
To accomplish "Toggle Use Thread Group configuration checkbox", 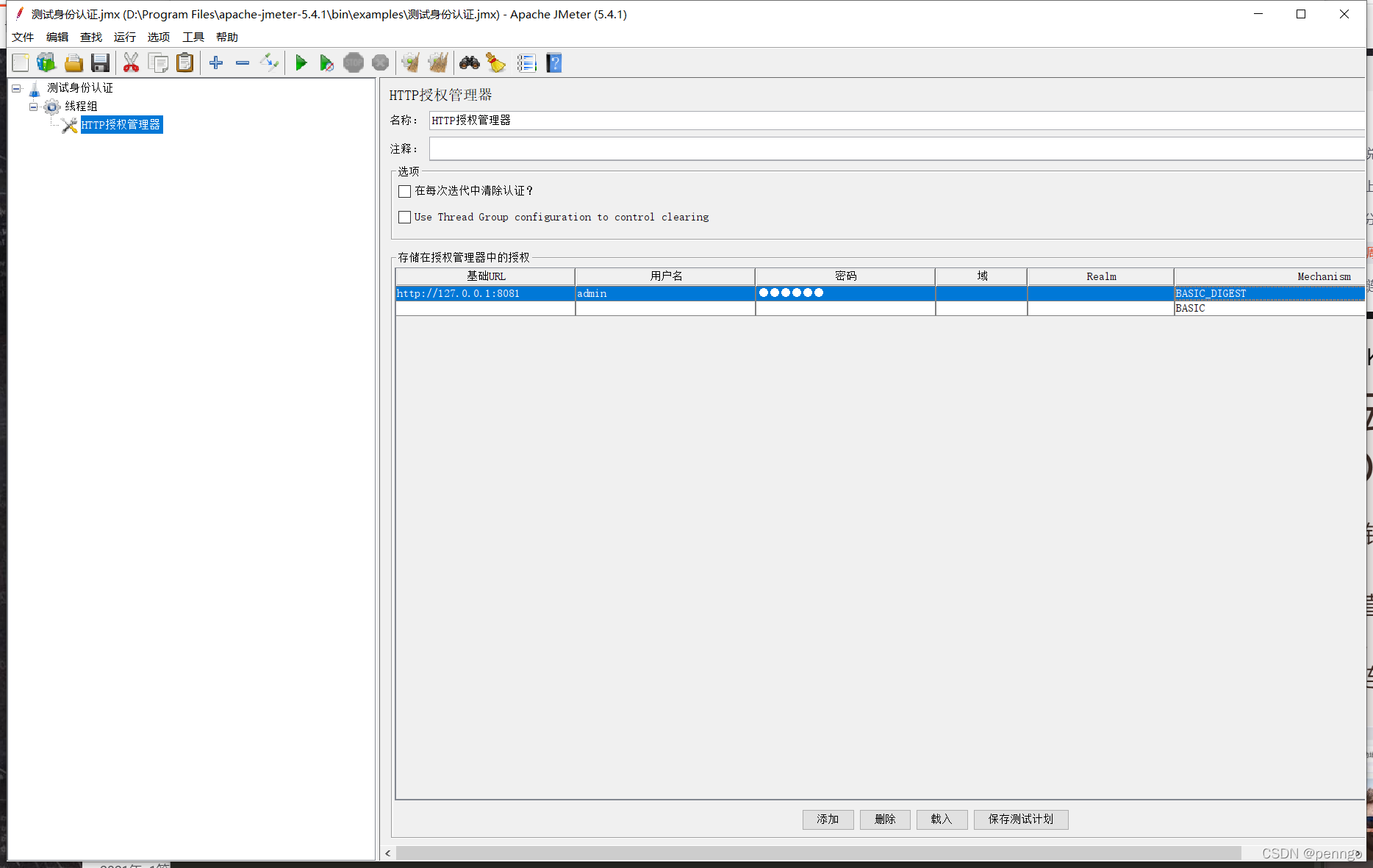I will click(404, 217).
